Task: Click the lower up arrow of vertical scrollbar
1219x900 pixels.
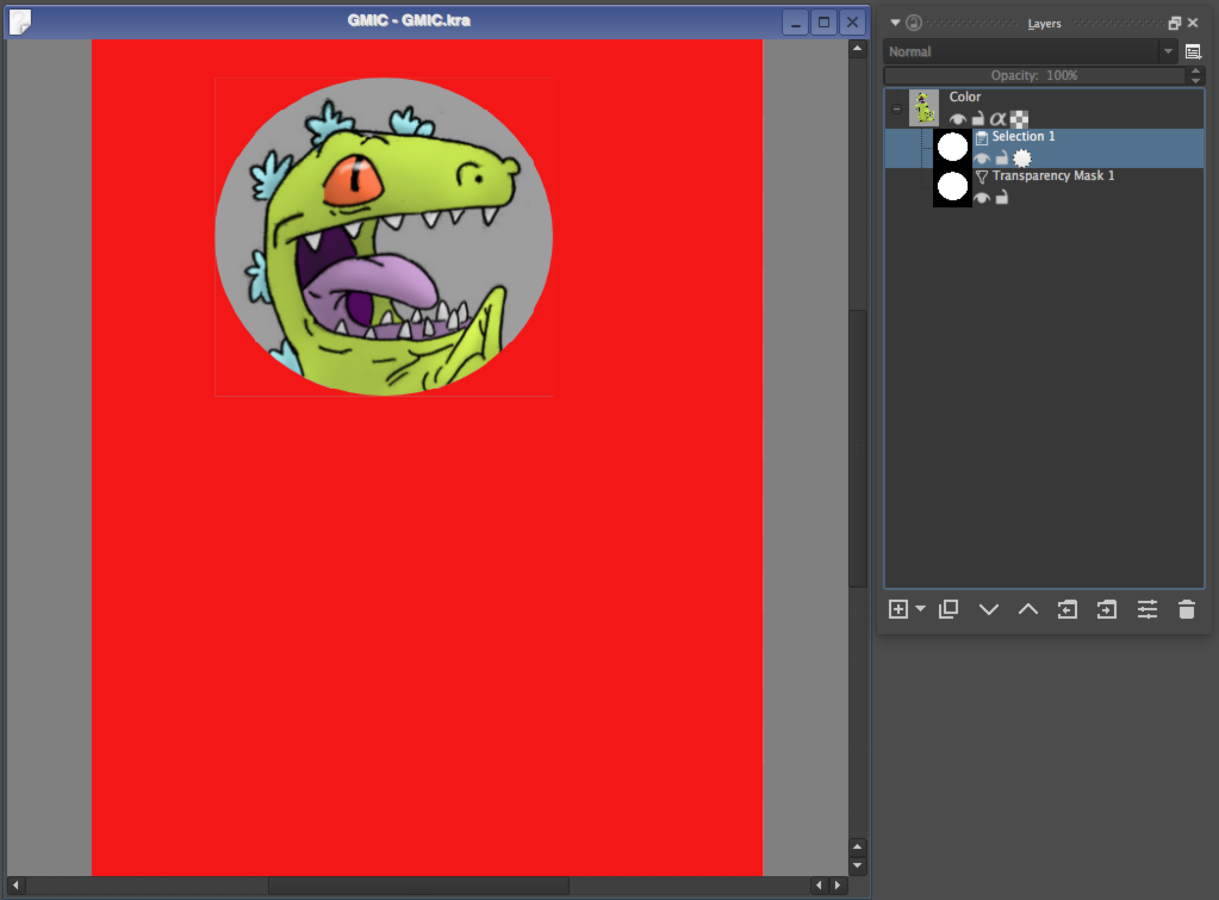Action: click(857, 847)
